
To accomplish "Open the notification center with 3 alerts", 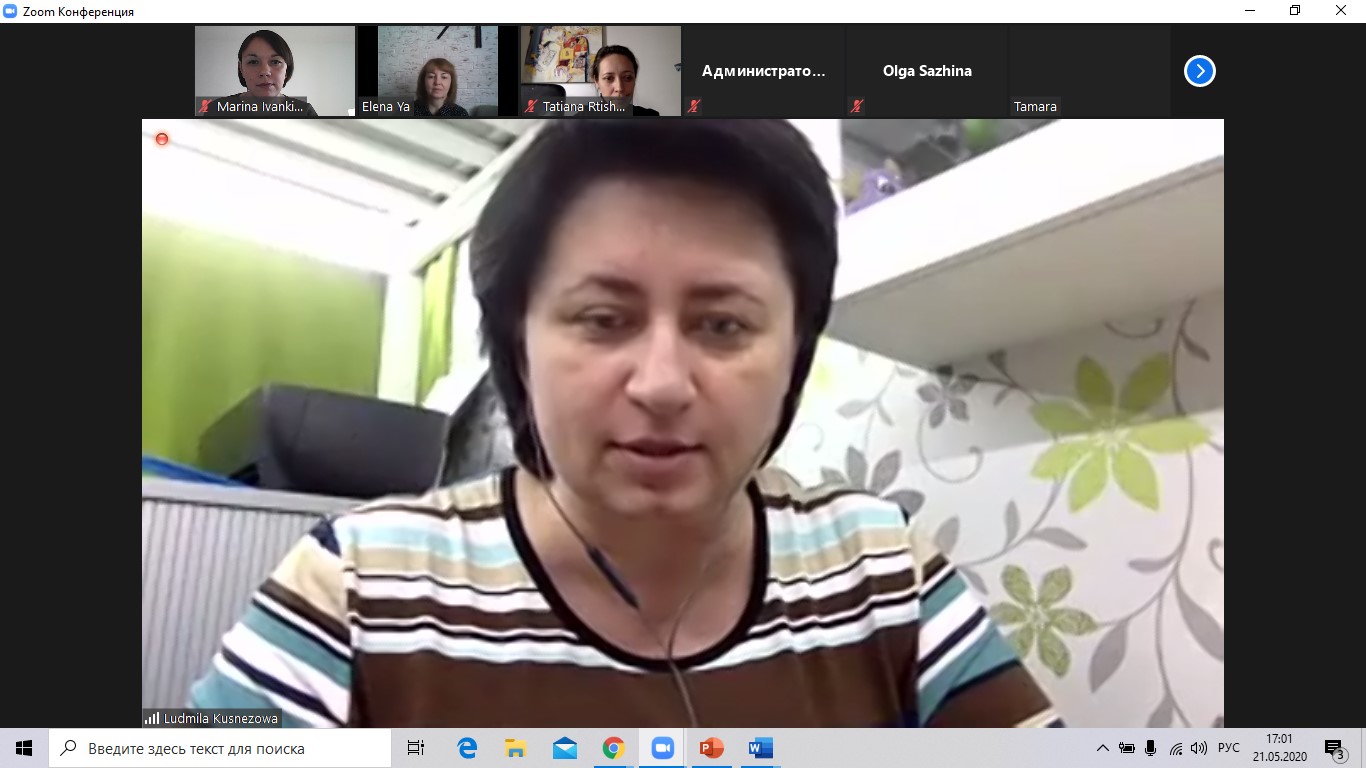I will [x=1334, y=749].
